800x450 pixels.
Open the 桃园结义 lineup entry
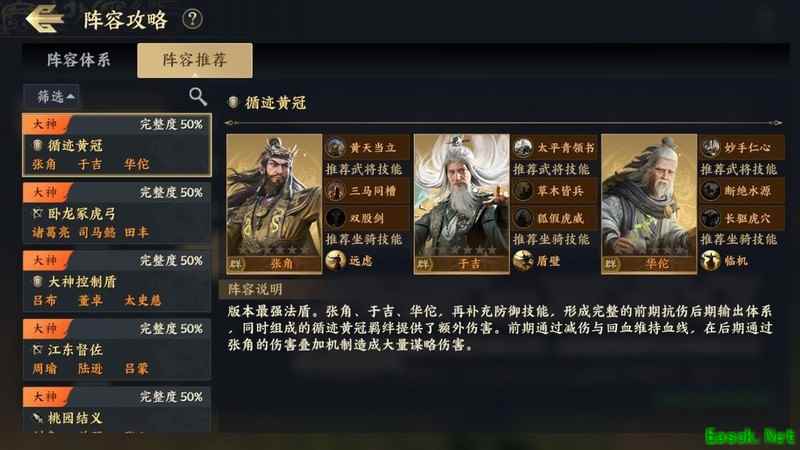pos(117,410)
